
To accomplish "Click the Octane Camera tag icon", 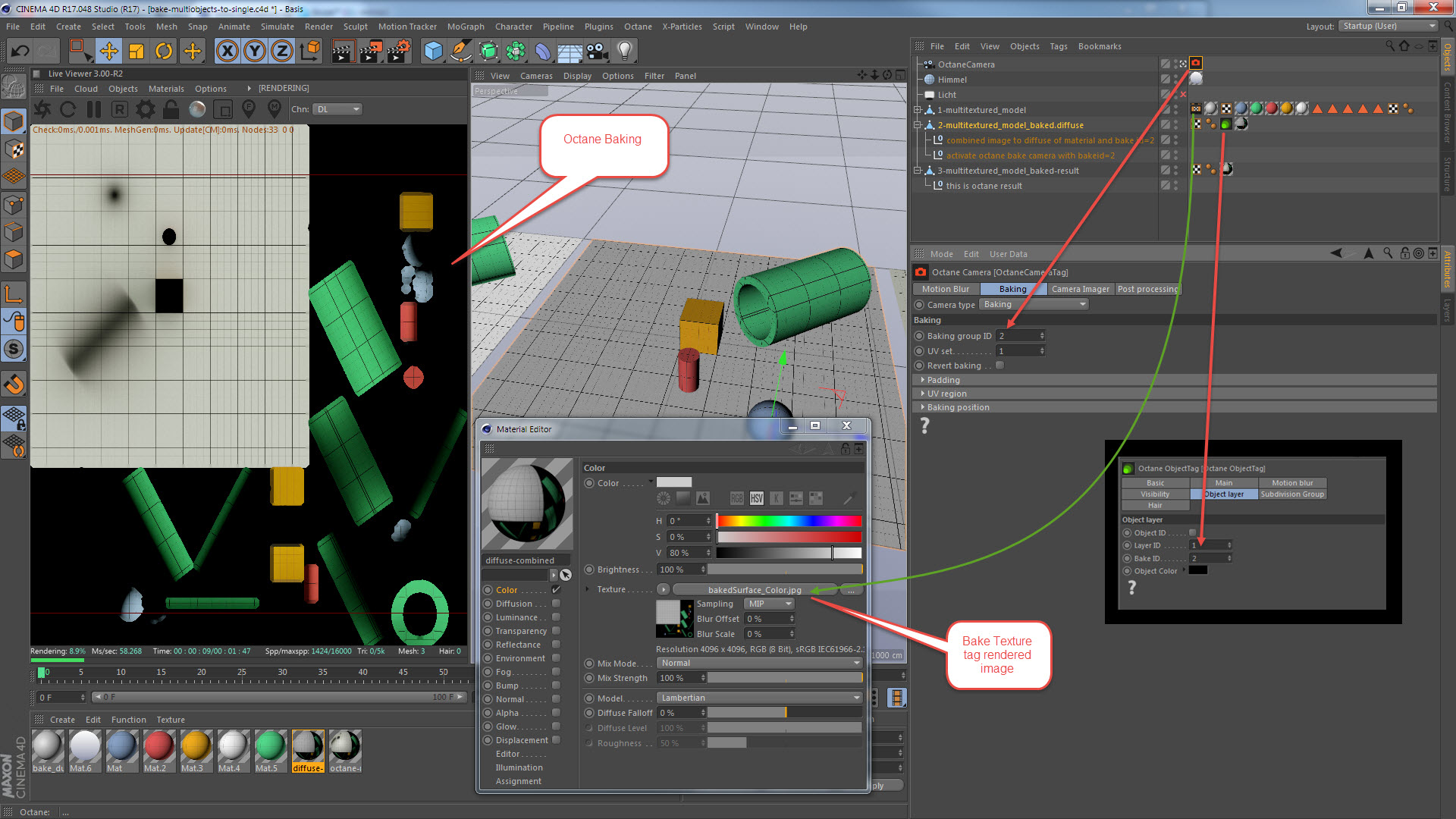I will click(1196, 64).
